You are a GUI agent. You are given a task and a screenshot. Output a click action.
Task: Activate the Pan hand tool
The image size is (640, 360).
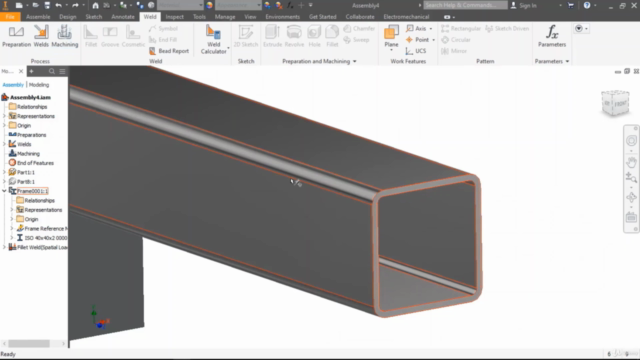631,162
